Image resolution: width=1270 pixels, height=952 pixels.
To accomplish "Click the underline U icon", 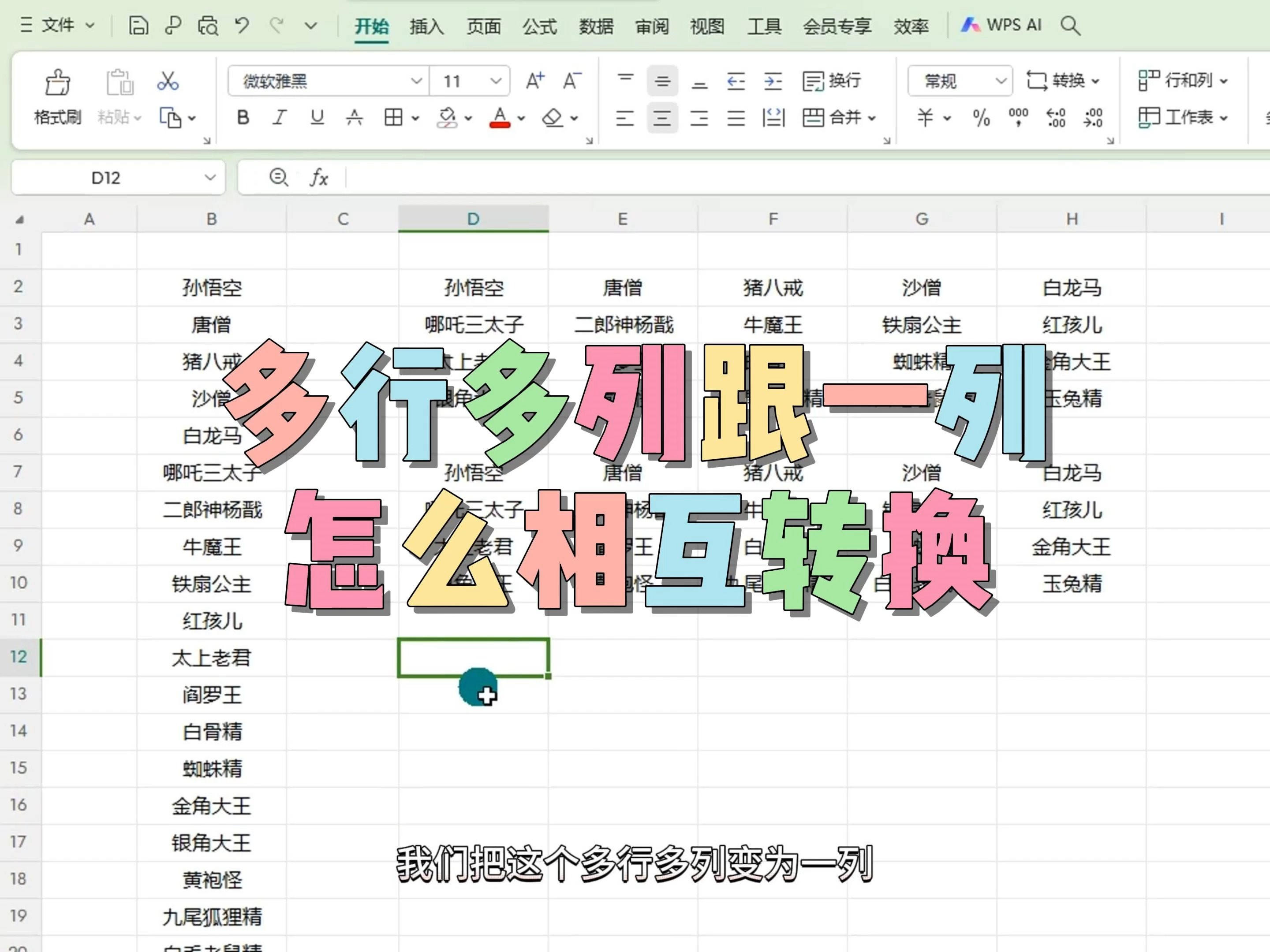I will (316, 118).
